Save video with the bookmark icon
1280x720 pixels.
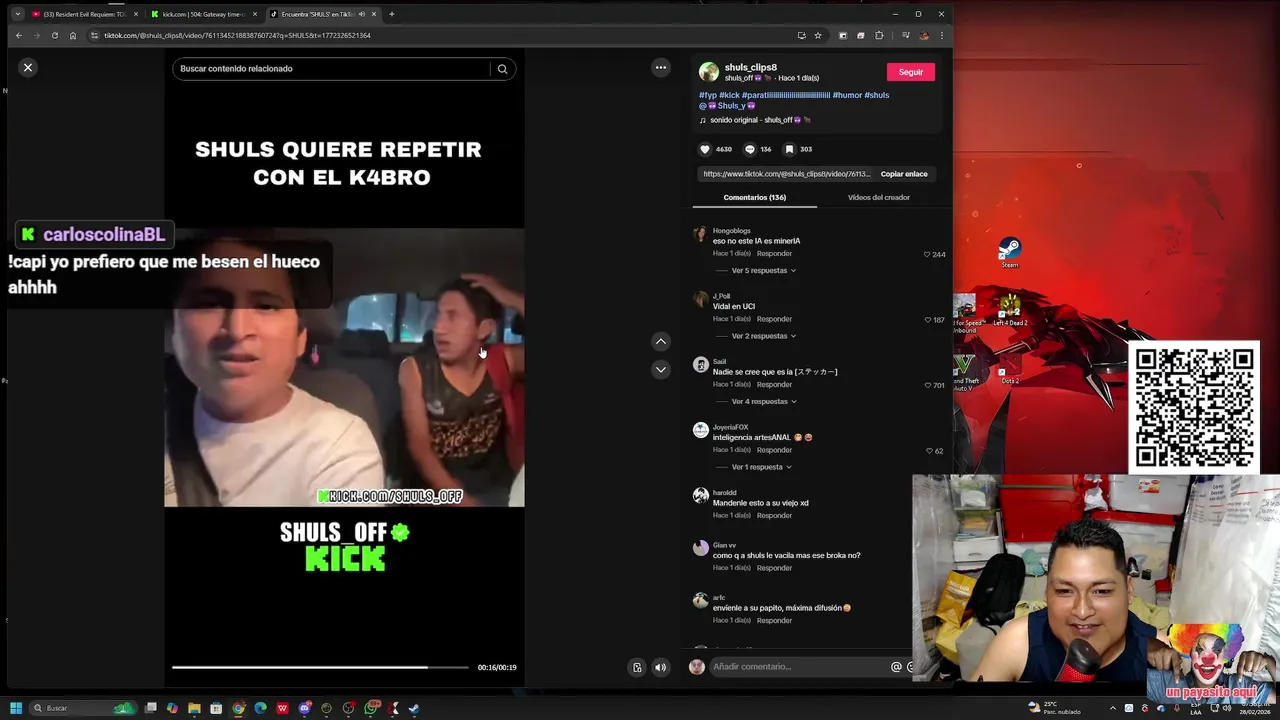[x=789, y=149]
